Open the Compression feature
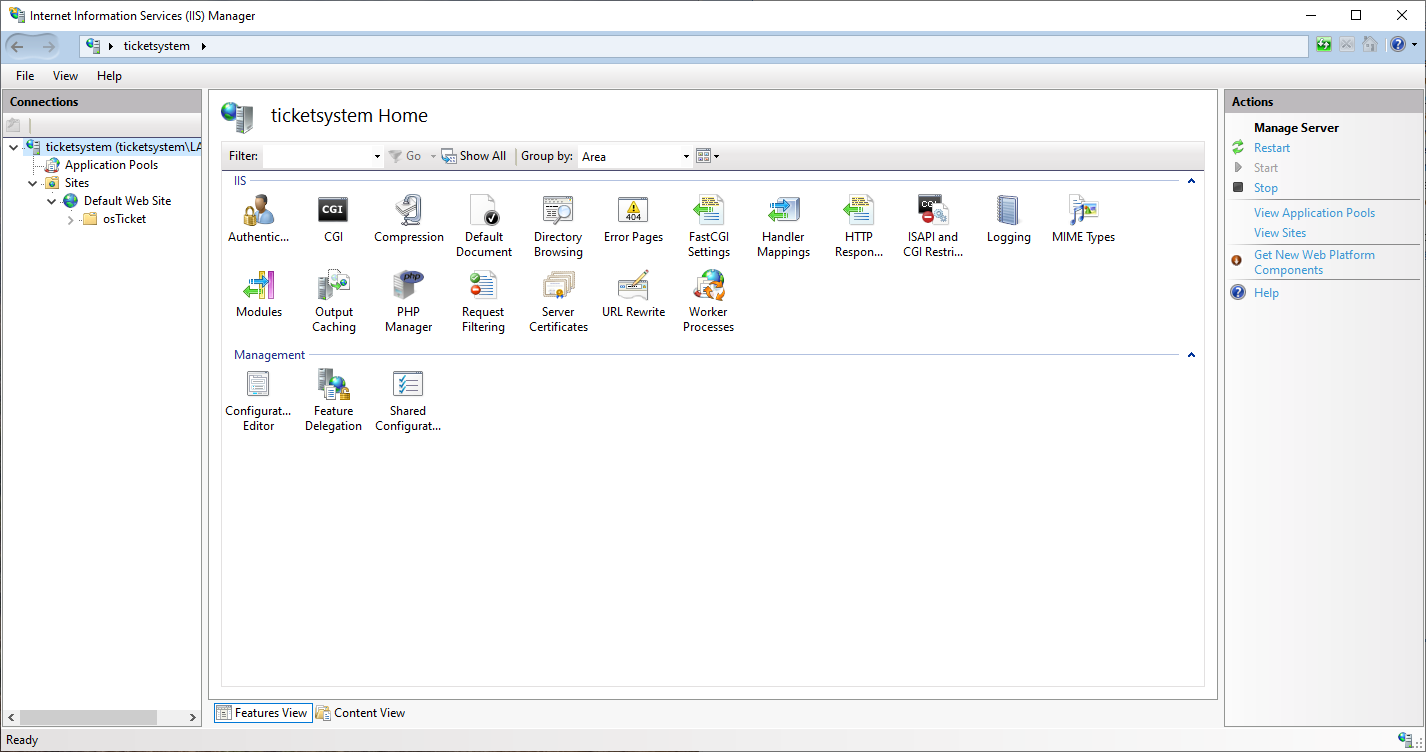 pos(409,220)
